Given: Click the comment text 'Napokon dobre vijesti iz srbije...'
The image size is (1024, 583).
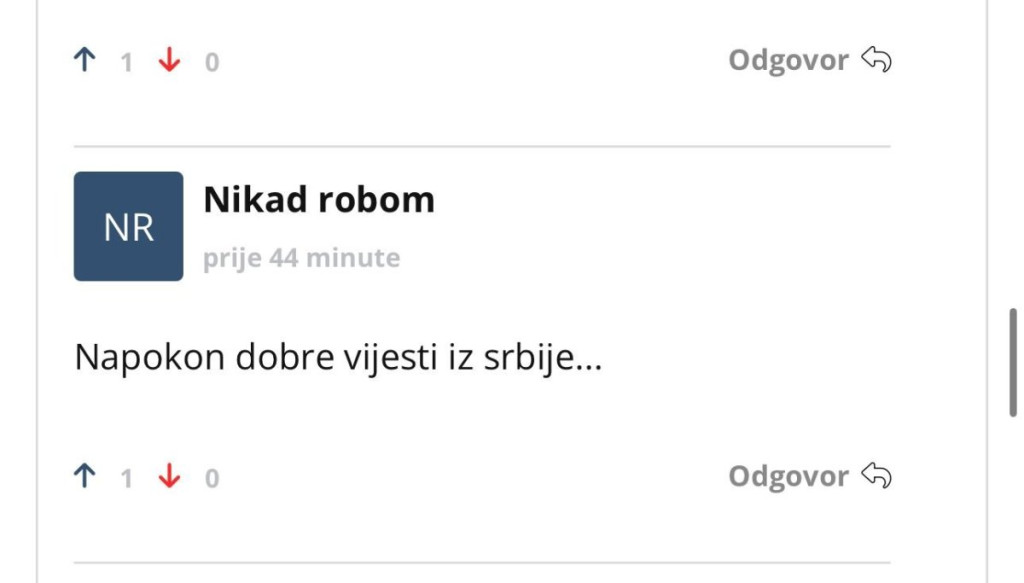Looking at the screenshot, I should coord(338,358).
